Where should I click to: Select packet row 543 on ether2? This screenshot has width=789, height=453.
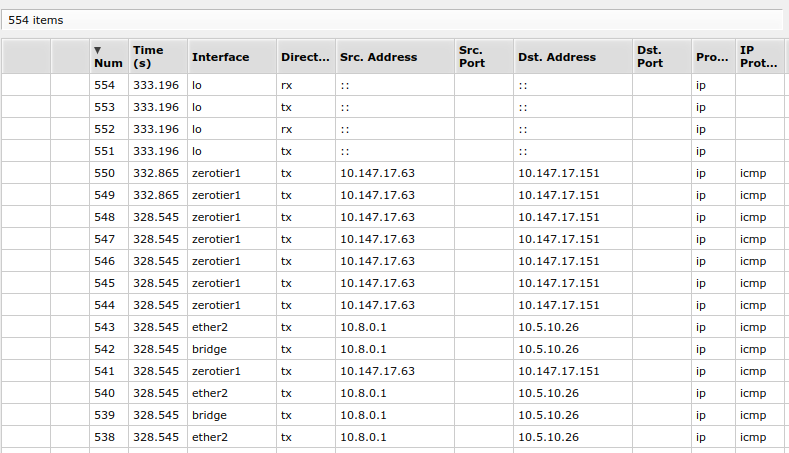pos(392,327)
